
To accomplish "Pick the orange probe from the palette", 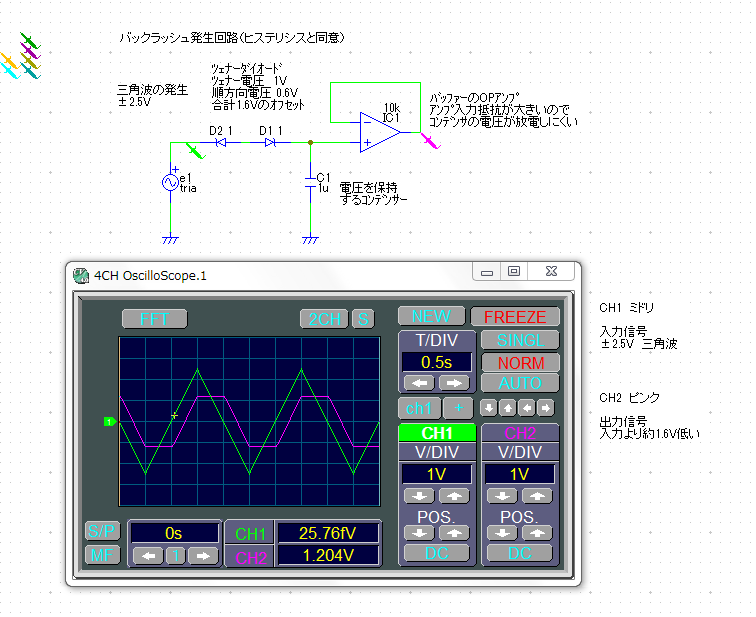I will (9, 61).
